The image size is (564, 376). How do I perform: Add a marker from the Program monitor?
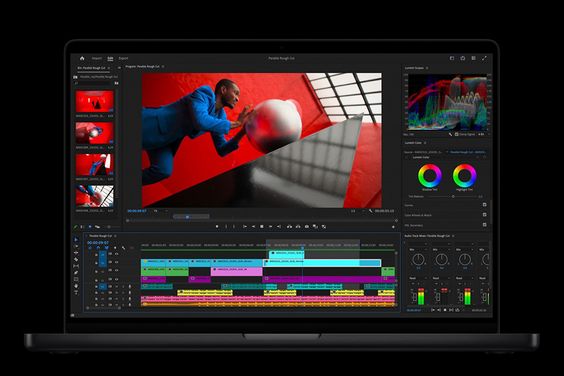coord(217,226)
